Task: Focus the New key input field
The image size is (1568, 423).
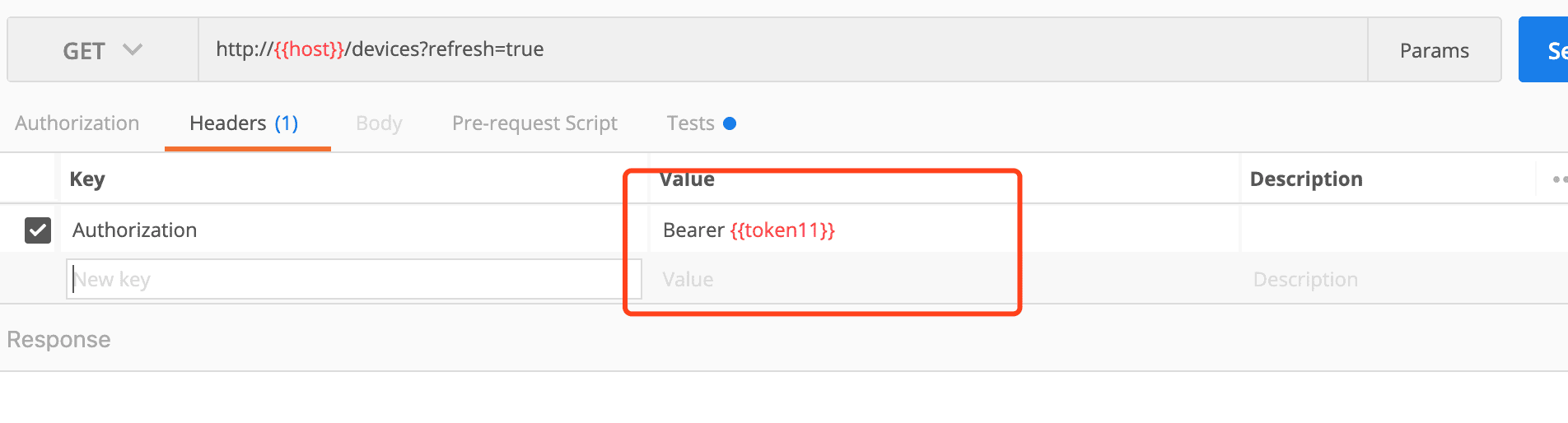Action: (x=353, y=279)
